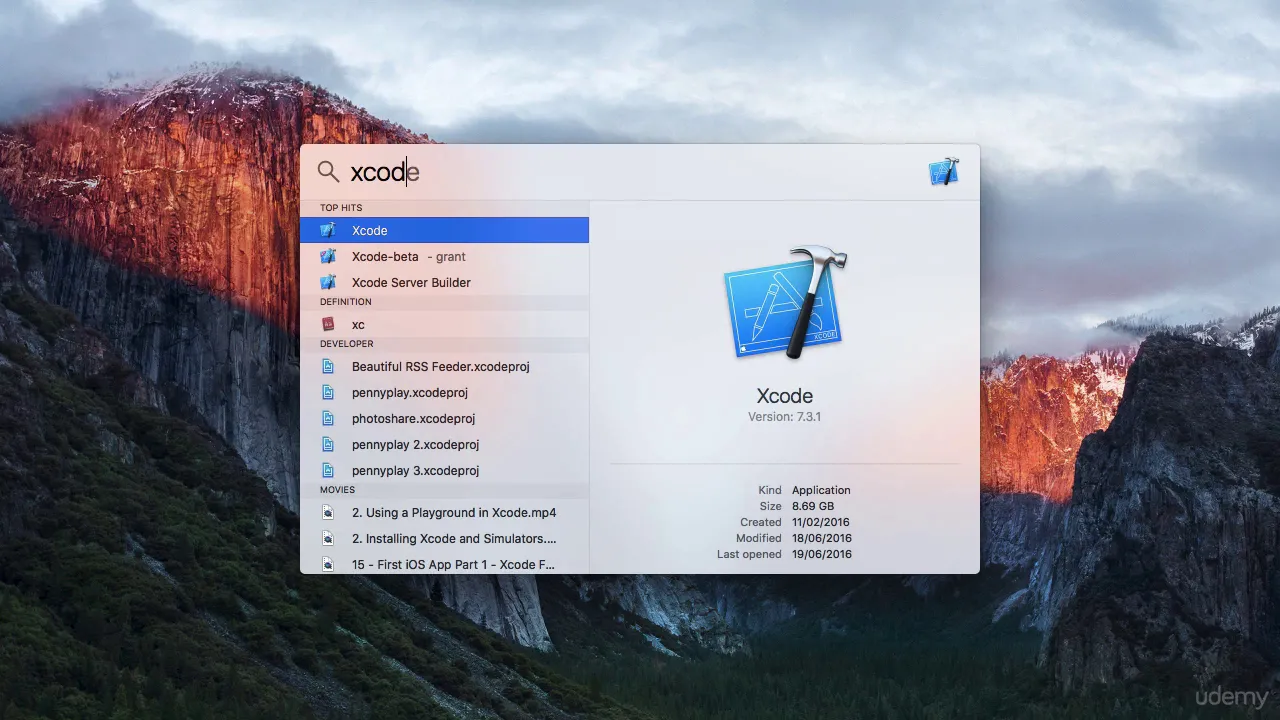Click the MOVIES section header
Image resolution: width=1280 pixels, height=720 pixels.
click(x=337, y=490)
